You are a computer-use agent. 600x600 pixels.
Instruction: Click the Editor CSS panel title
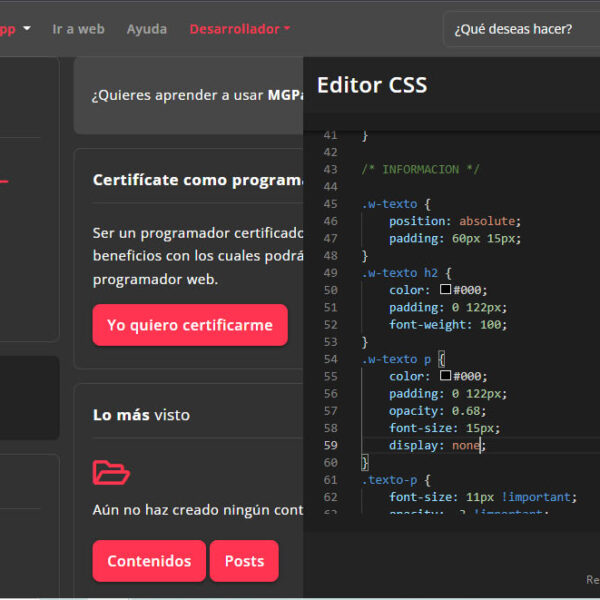point(372,85)
